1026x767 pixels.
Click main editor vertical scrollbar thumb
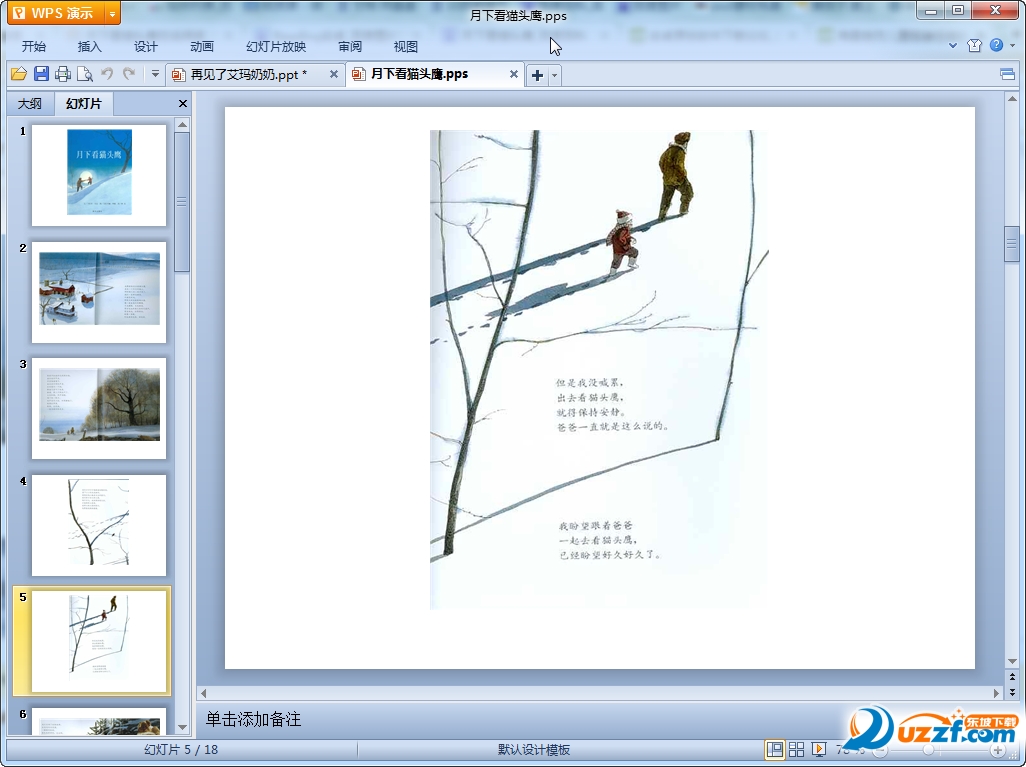[x=1012, y=244]
